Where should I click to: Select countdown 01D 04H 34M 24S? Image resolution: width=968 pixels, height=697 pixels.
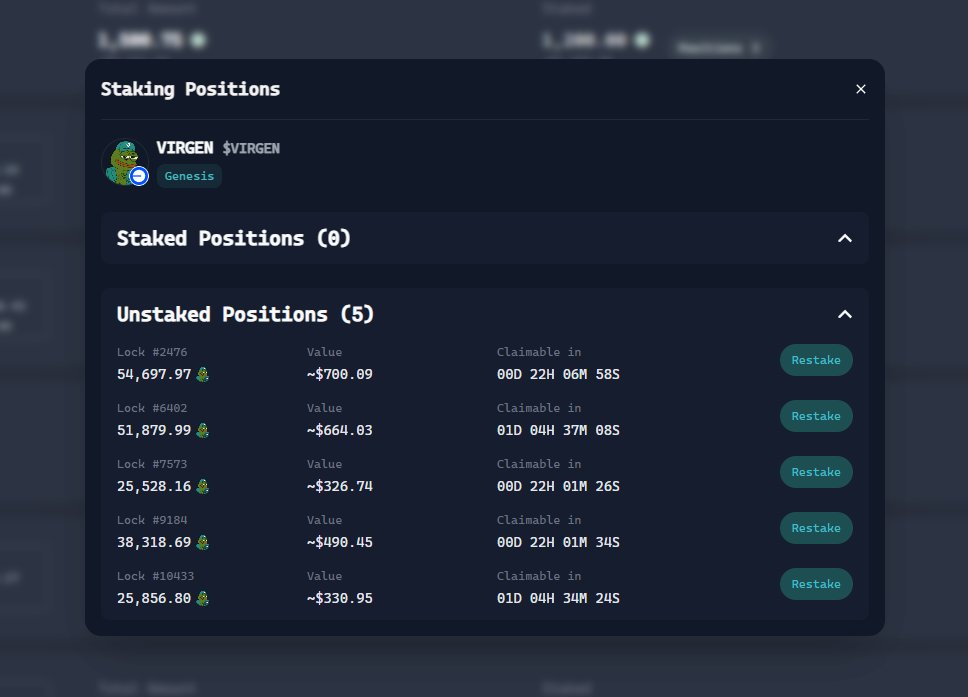(558, 598)
